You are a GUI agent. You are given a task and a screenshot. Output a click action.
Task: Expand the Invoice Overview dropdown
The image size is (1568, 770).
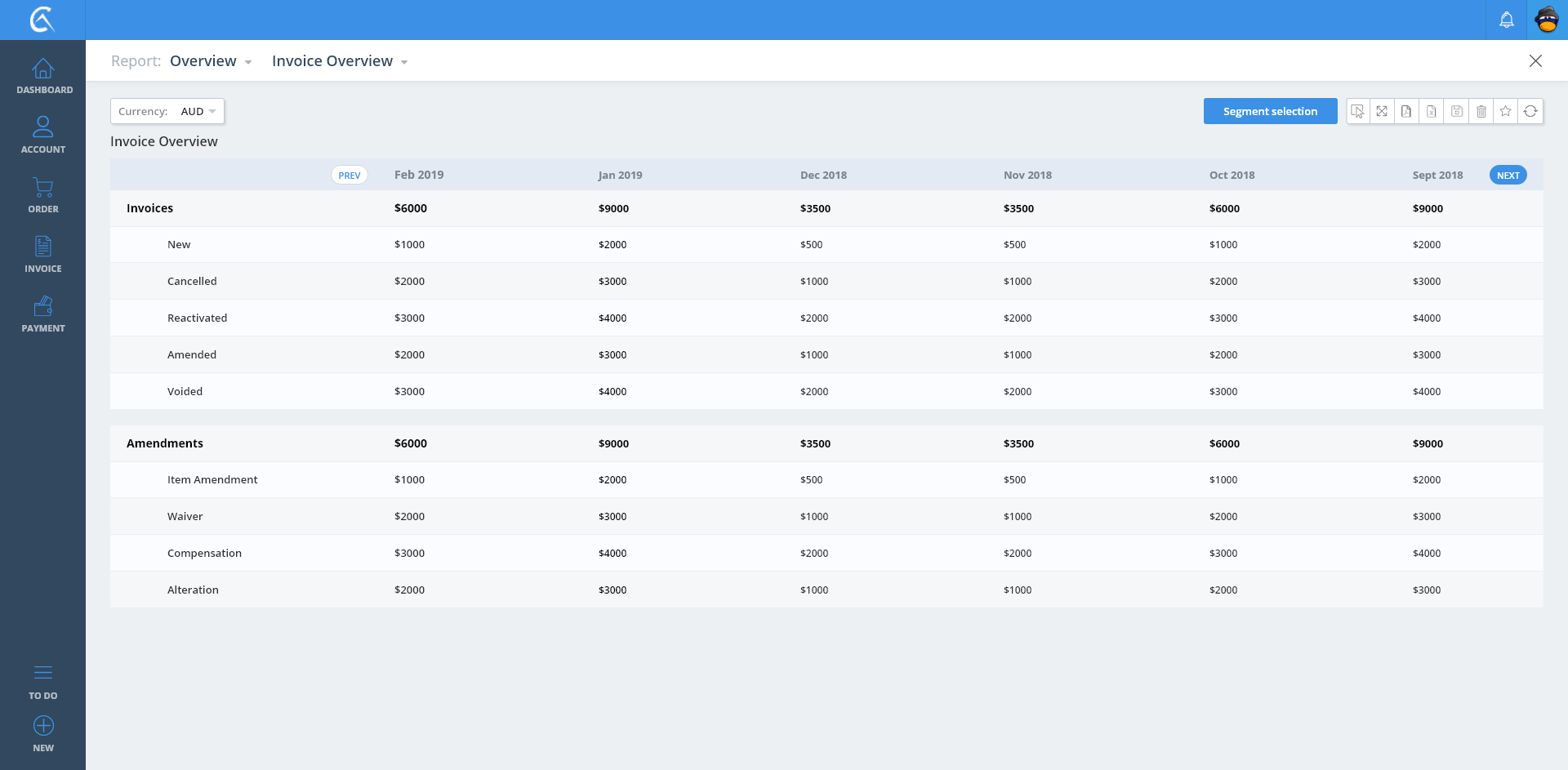click(340, 61)
